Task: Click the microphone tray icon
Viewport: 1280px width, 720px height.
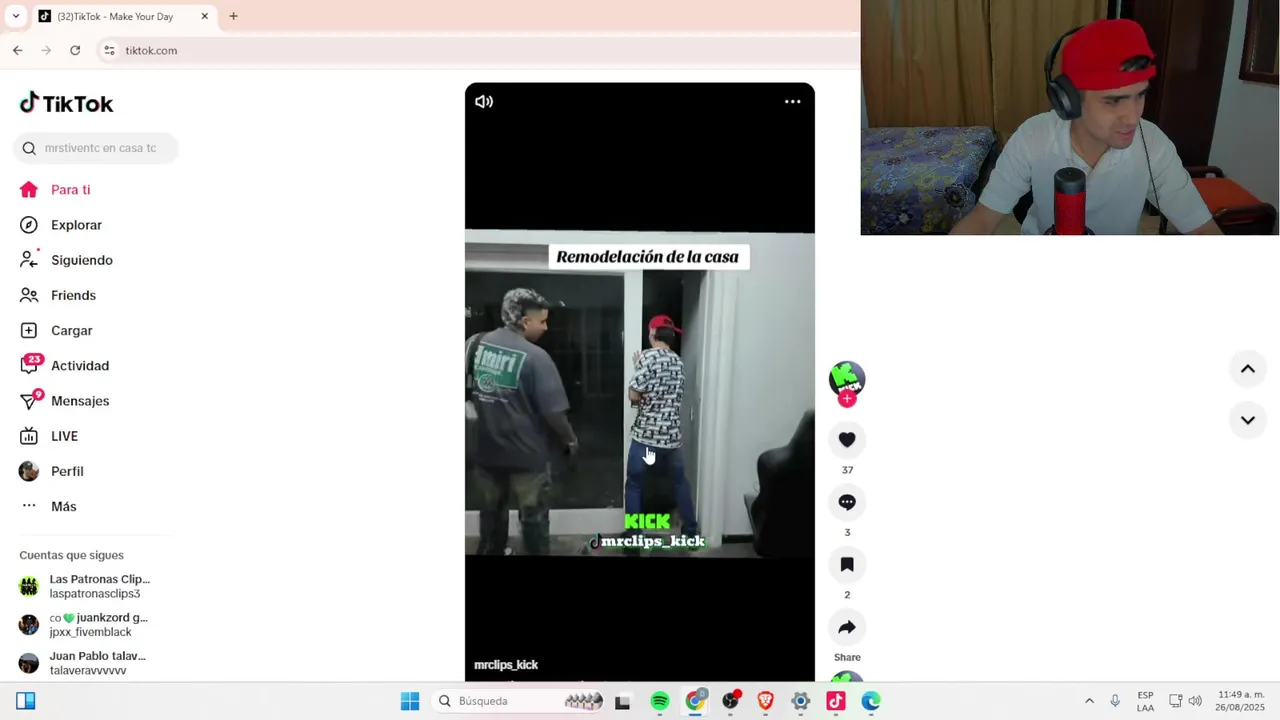Action: coord(1115,701)
